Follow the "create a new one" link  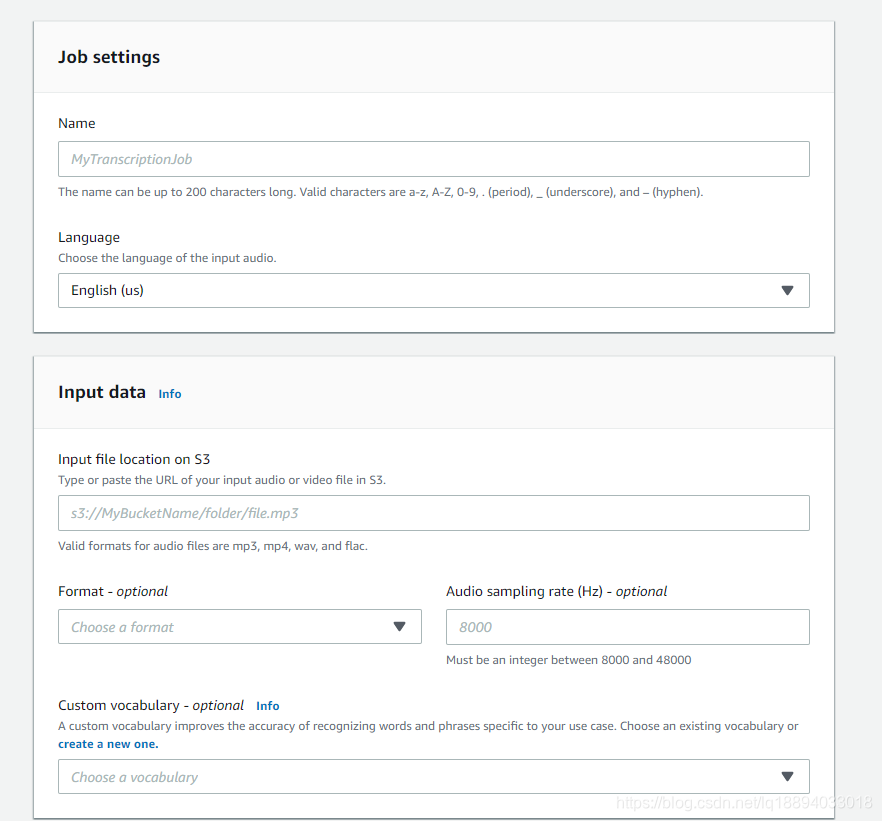(108, 744)
